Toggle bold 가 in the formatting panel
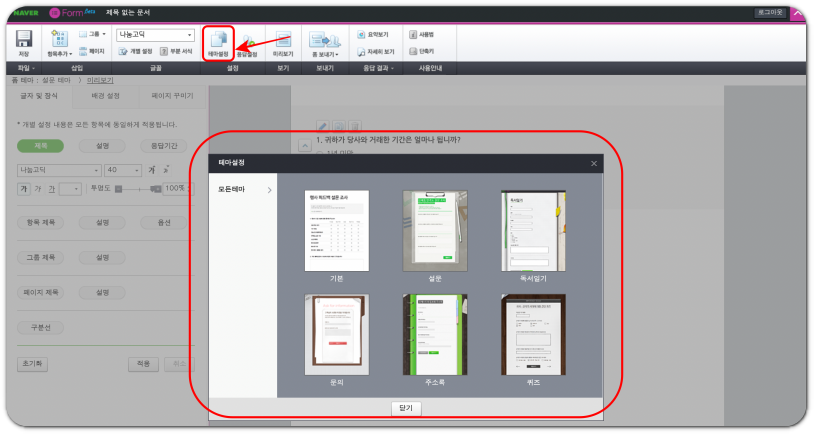This screenshot has width=814, height=434. [x=23, y=189]
